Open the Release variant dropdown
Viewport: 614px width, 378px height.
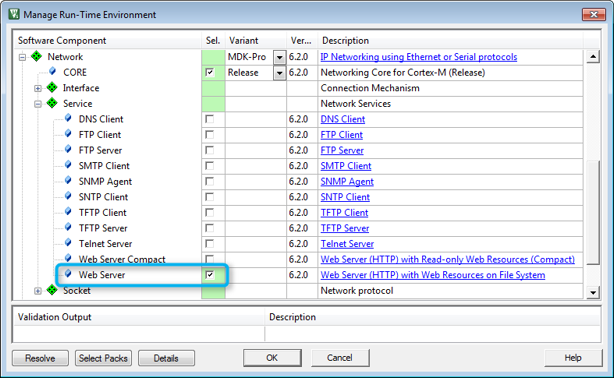click(x=280, y=73)
